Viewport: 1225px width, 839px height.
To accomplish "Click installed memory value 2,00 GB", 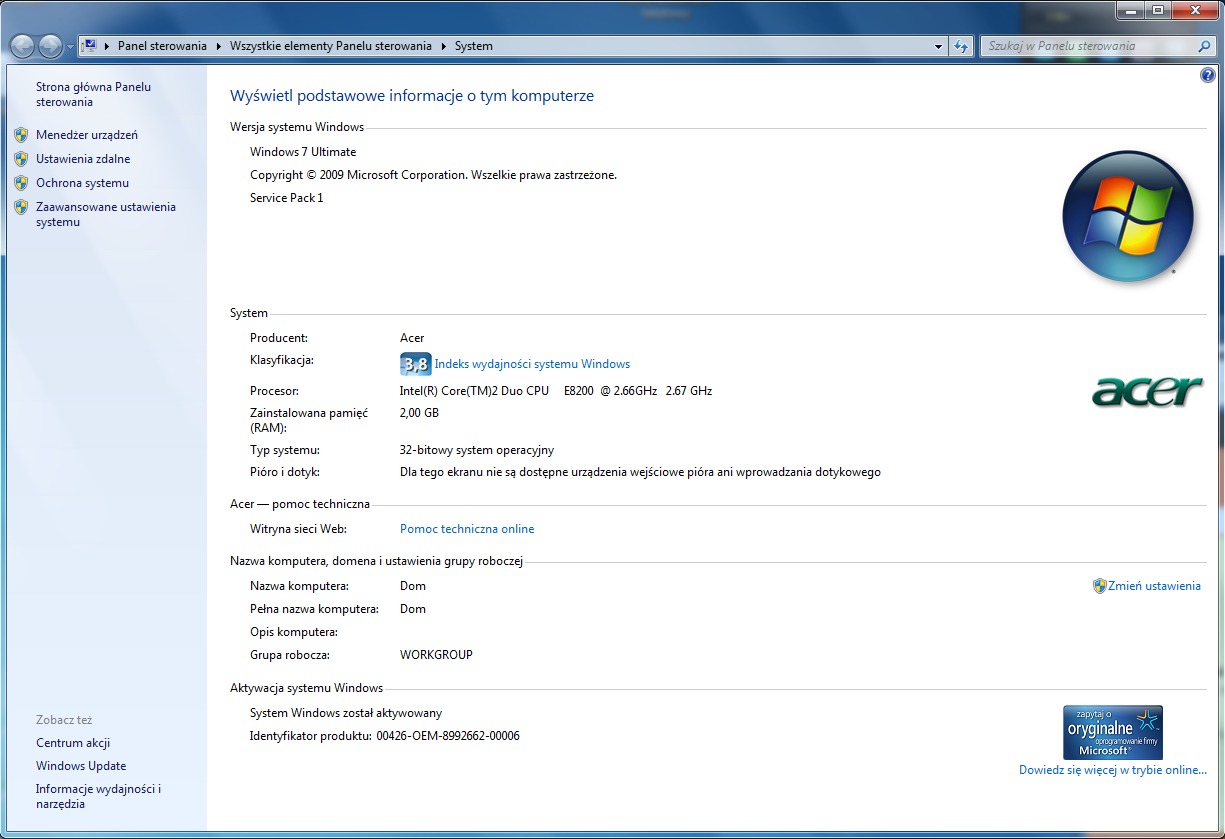I will pyautogui.click(x=419, y=412).
